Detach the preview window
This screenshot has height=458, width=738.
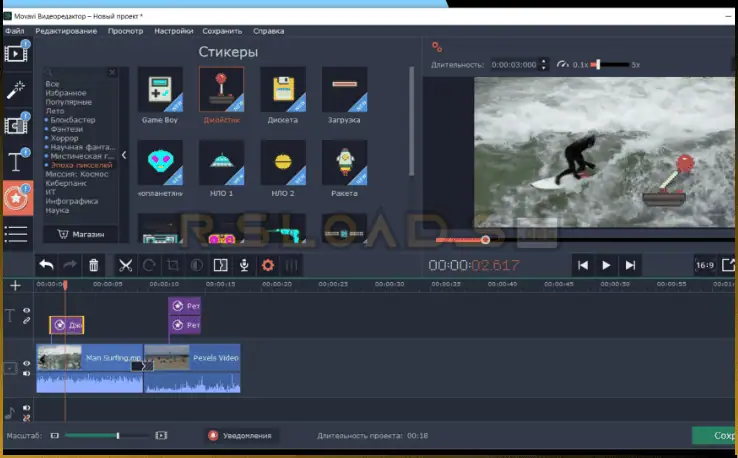(728, 265)
